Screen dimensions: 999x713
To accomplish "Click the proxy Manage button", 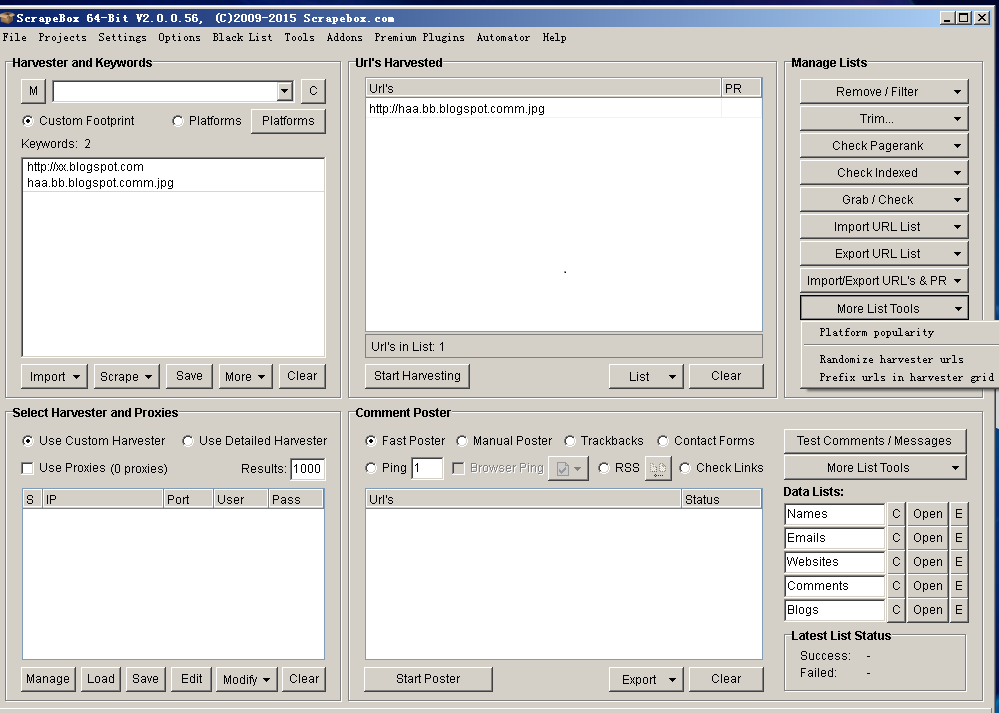I will (48, 679).
